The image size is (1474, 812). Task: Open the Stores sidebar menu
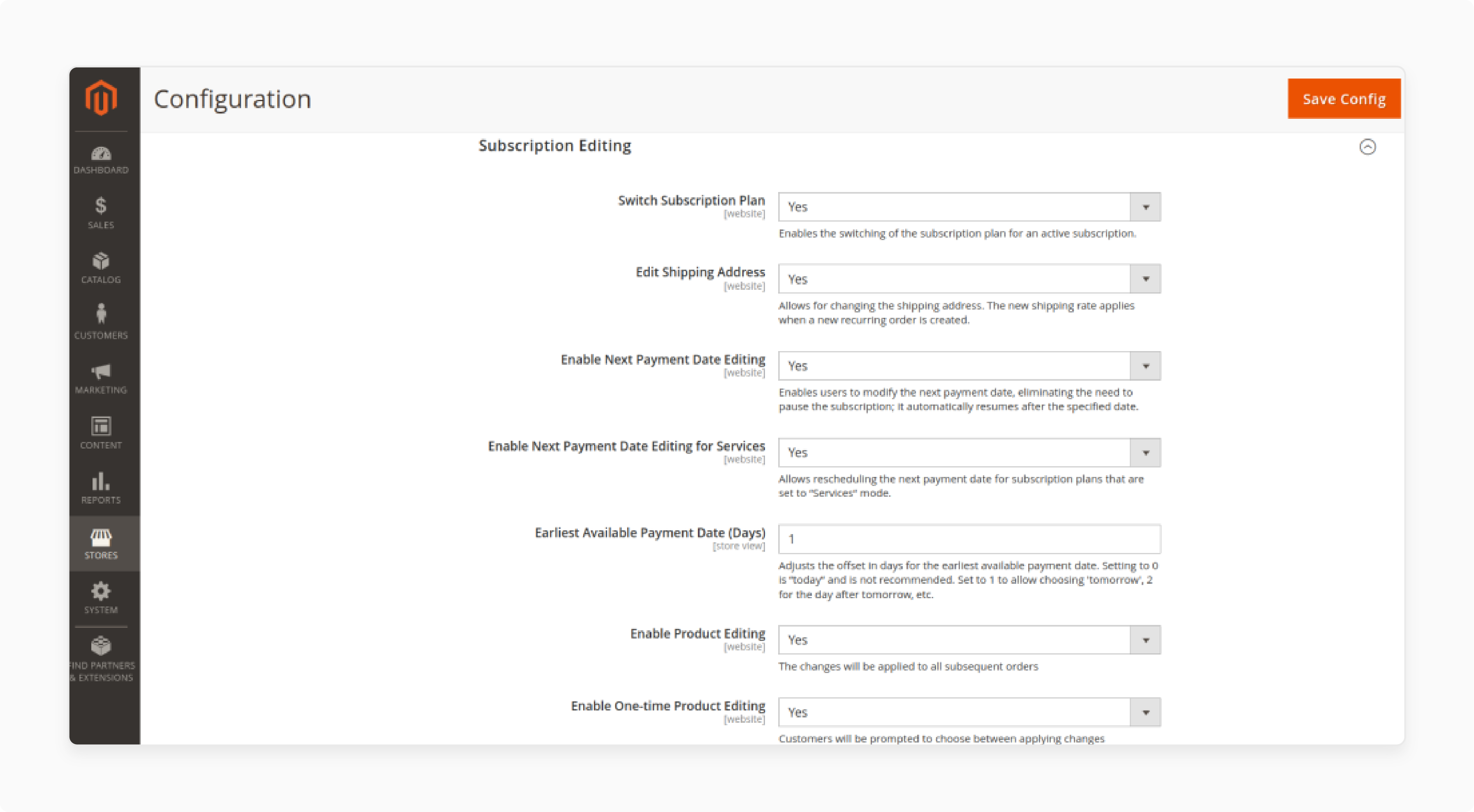click(x=104, y=544)
